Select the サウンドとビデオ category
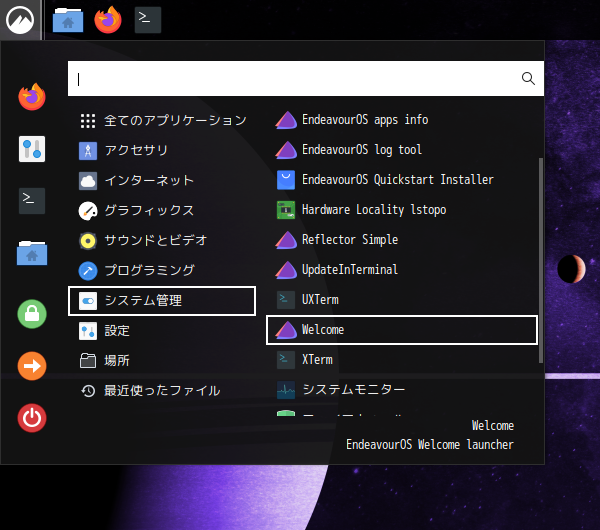600x530 pixels. click(162, 241)
